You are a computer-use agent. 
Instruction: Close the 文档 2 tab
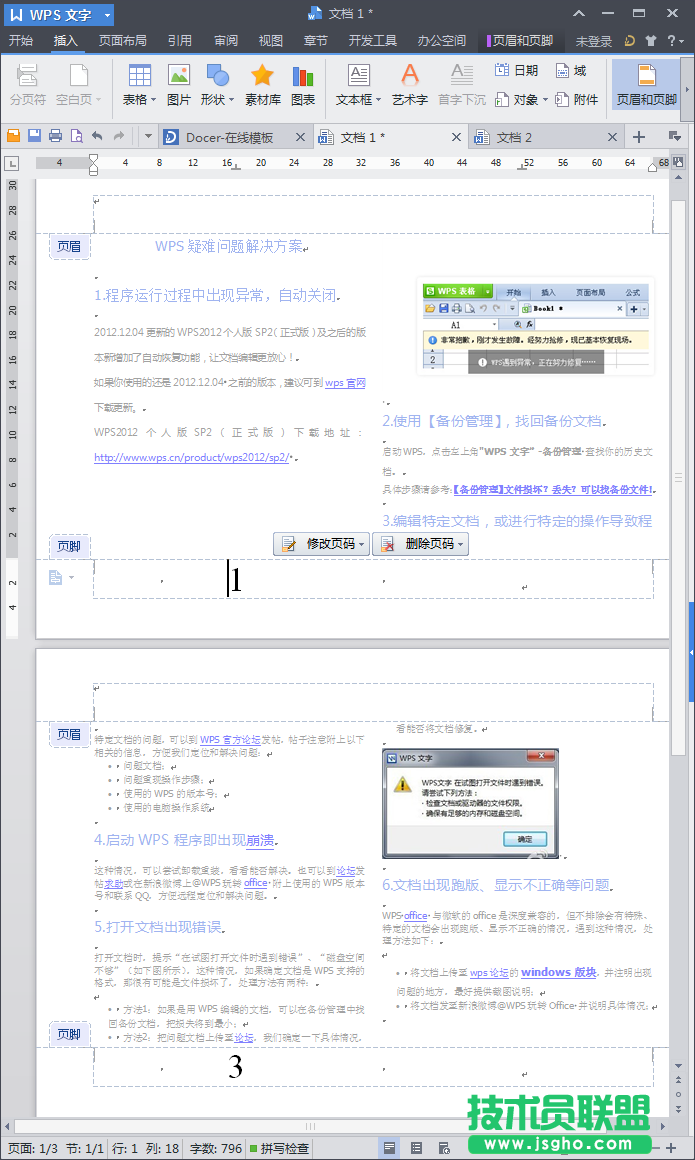click(612, 138)
